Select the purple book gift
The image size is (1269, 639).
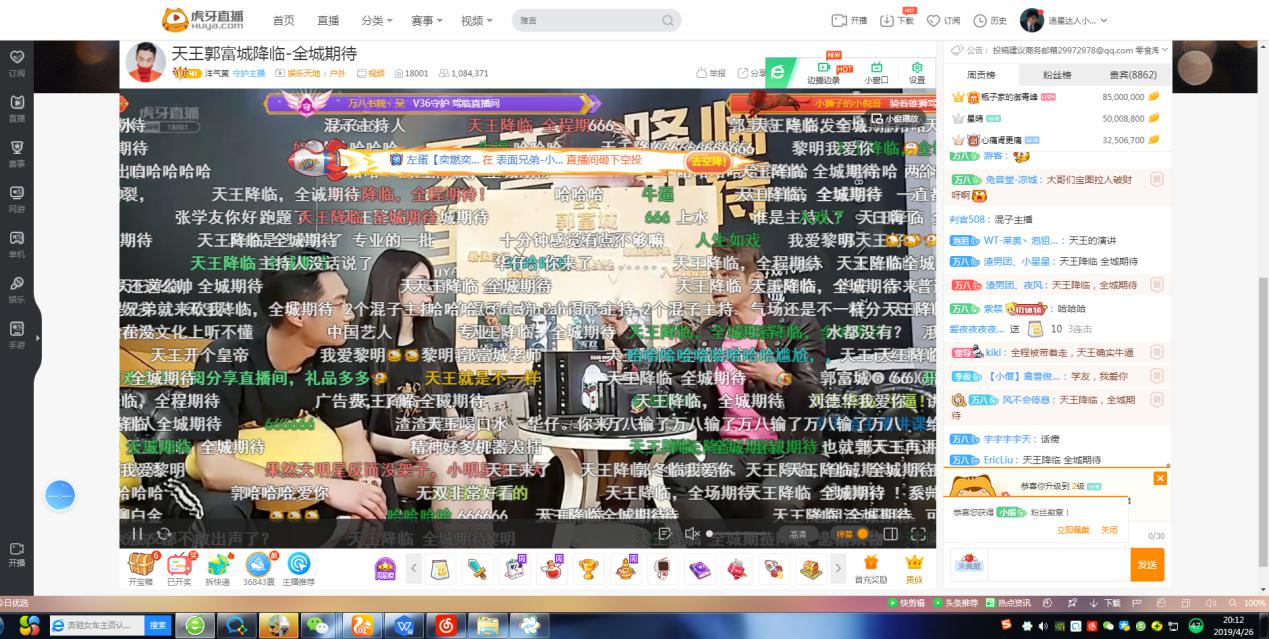point(699,569)
